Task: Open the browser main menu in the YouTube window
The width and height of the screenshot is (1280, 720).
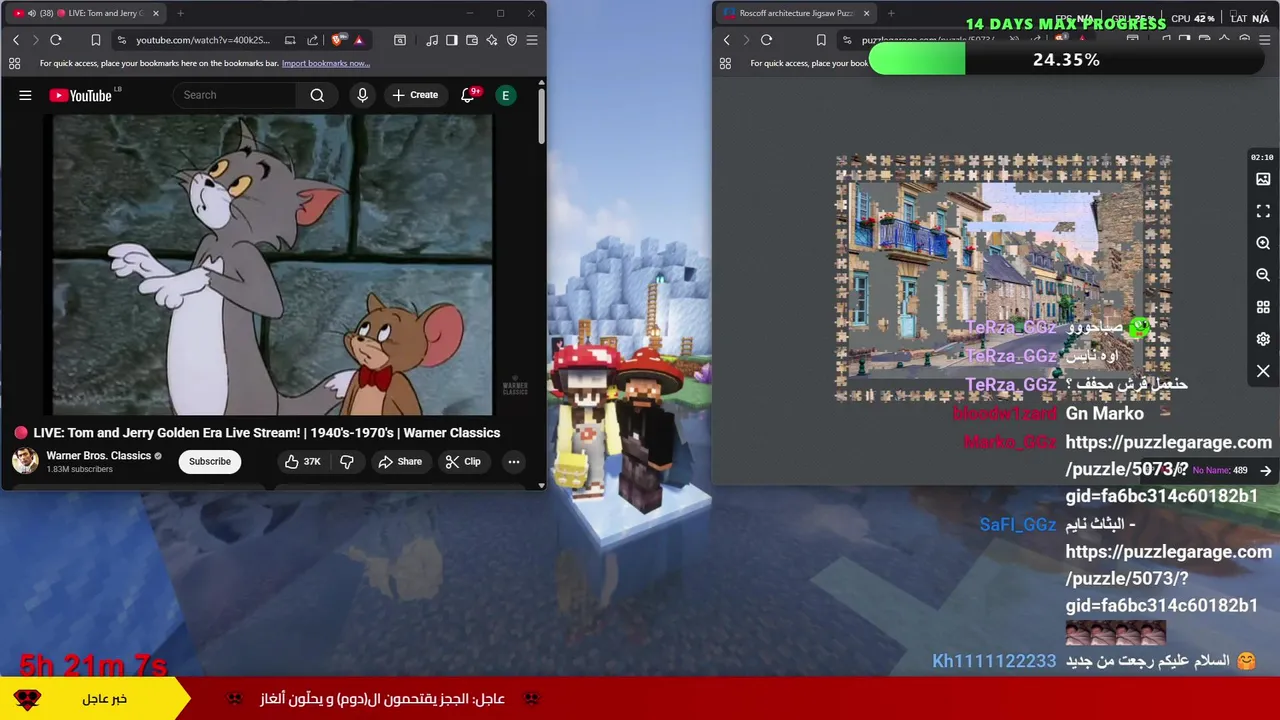Action: (532, 40)
